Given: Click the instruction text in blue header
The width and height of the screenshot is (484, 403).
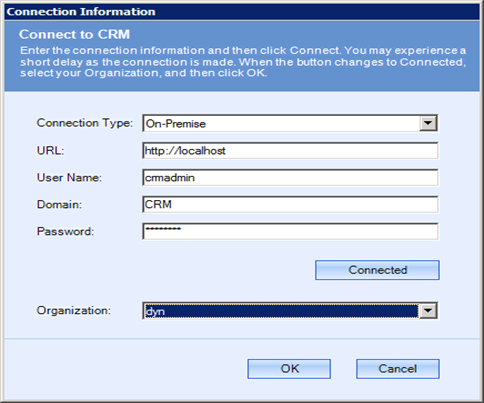Looking at the screenshot, I should 243,62.
